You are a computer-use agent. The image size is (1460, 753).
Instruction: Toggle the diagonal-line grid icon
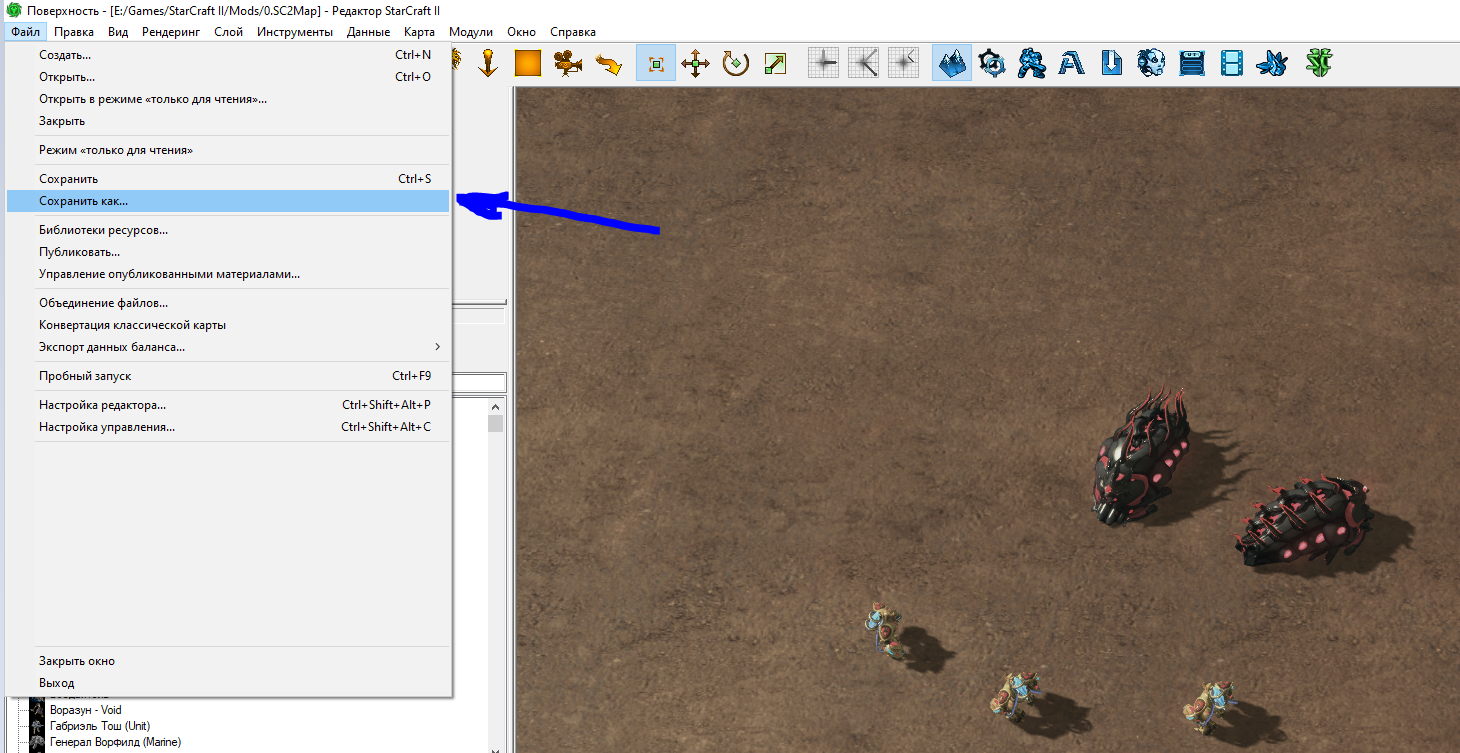point(864,63)
